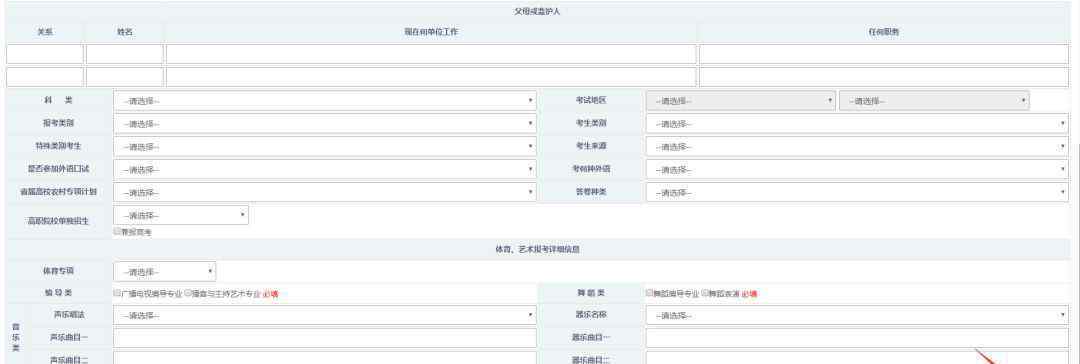Click second row 现在何单位工作 input field

tap(431, 77)
